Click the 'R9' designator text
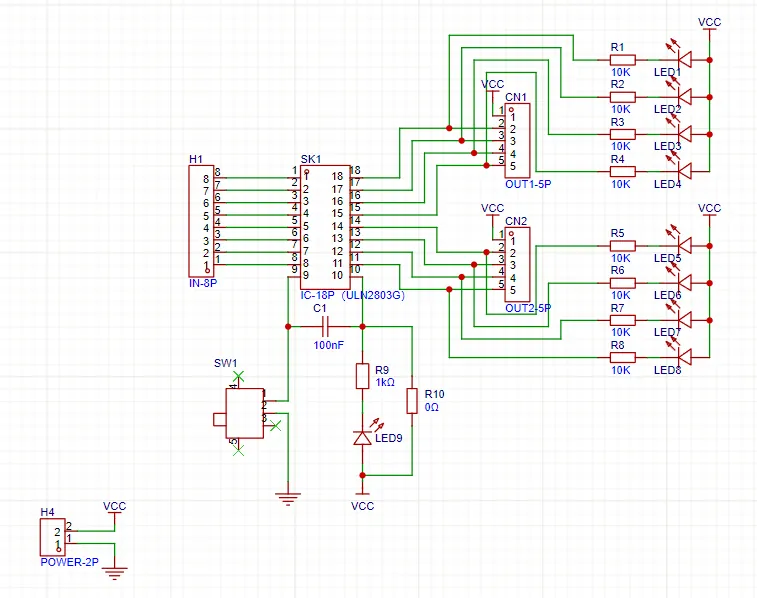The image size is (757, 598). pos(382,370)
